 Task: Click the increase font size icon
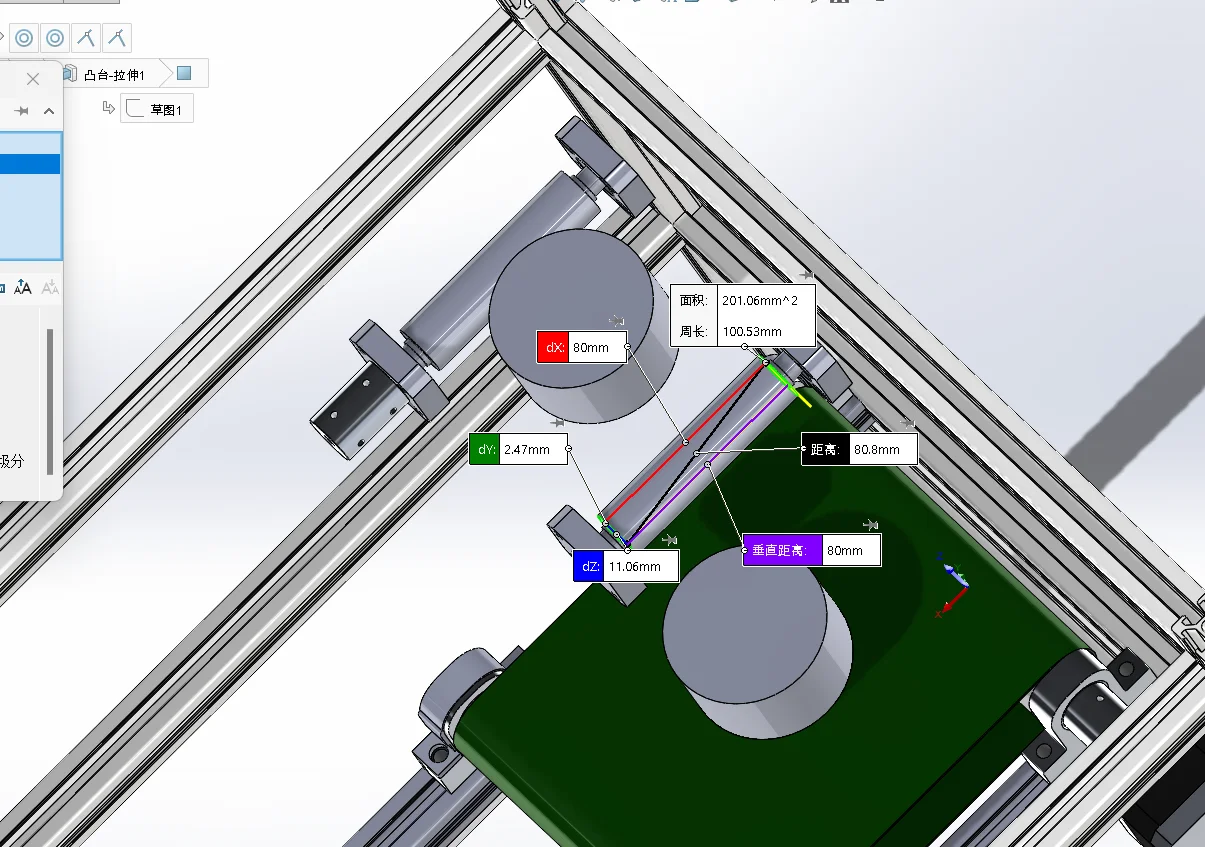click(x=24, y=287)
